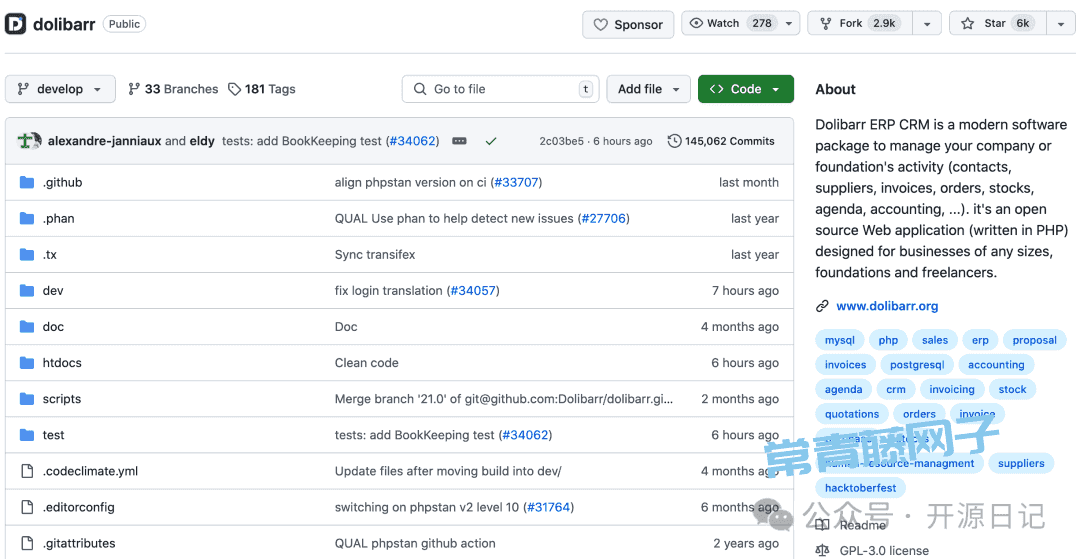The height and width of the screenshot is (559, 1080).
Task: Select the sales topic tag
Action: point(935,340)
